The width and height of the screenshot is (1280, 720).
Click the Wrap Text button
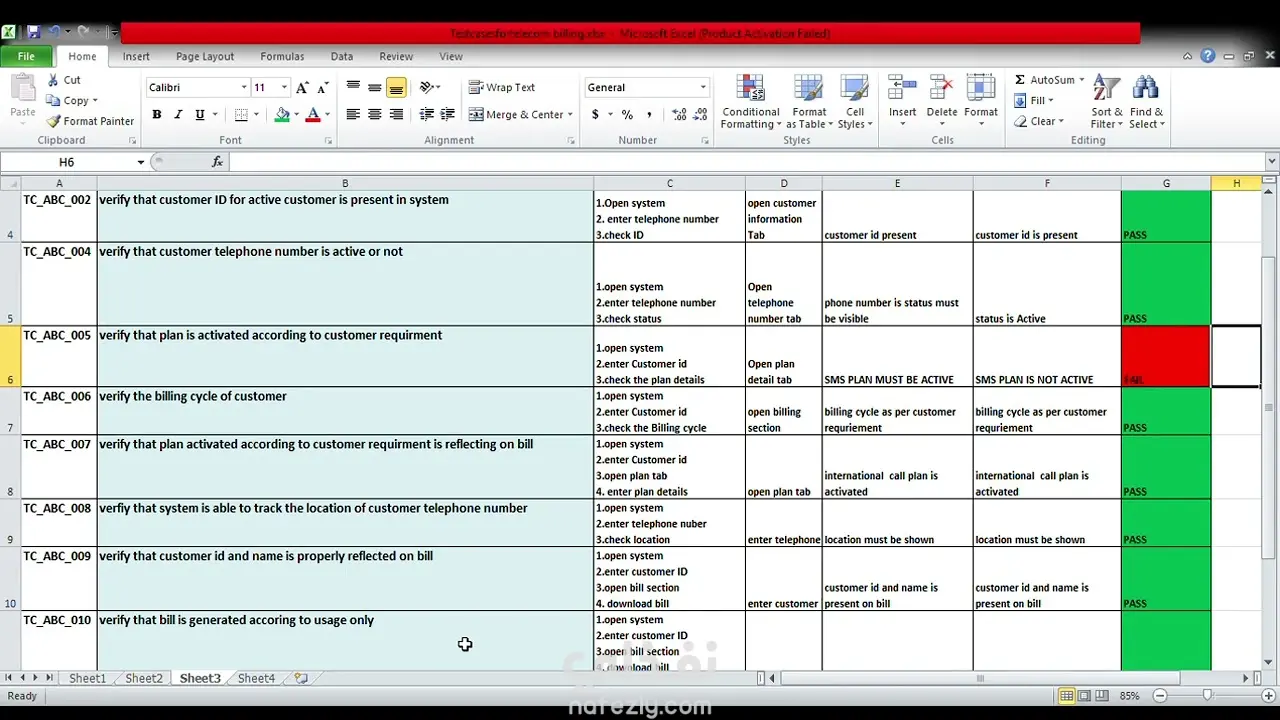pyautogui.click(x=503, y=88)
